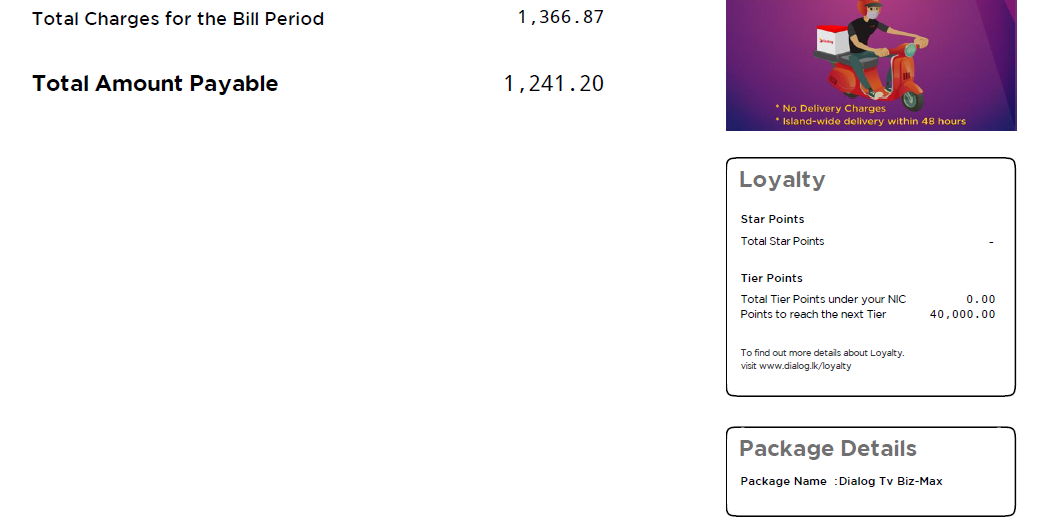Click the 0.00 tier points value
This screenshot has width=1039, height=529.
coord(981,300)
